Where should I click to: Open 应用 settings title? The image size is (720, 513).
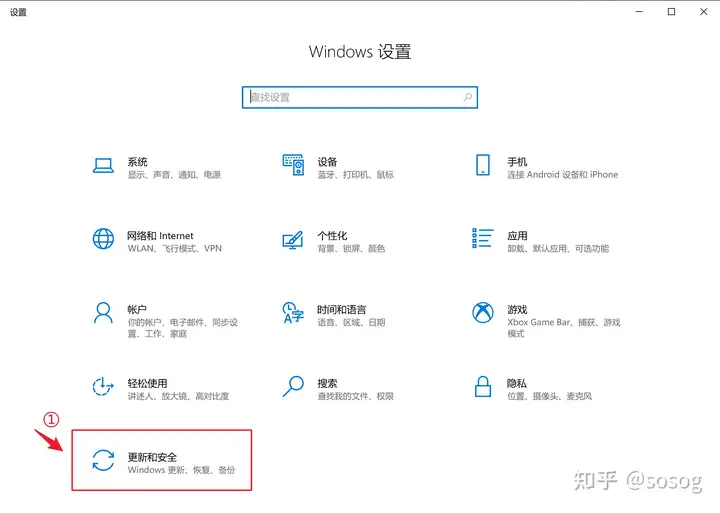tap(517, 236)
